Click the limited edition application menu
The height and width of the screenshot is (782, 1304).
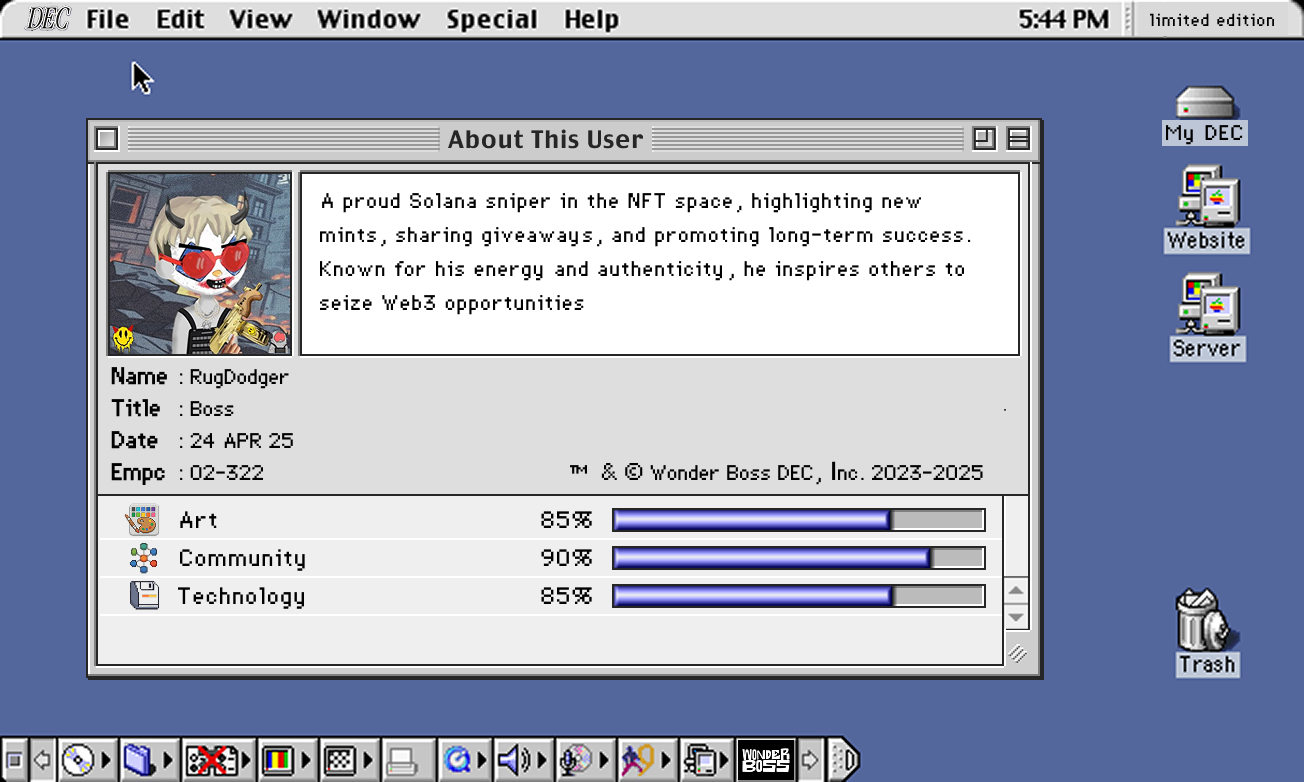[x=1211, y=19]
